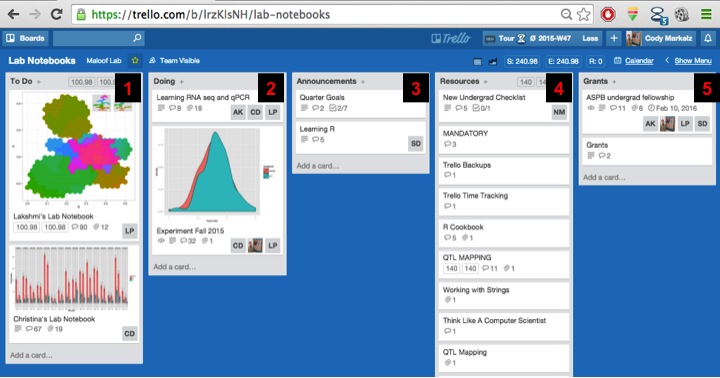Open the Tour menu item in header

click(x=505, y=39)
